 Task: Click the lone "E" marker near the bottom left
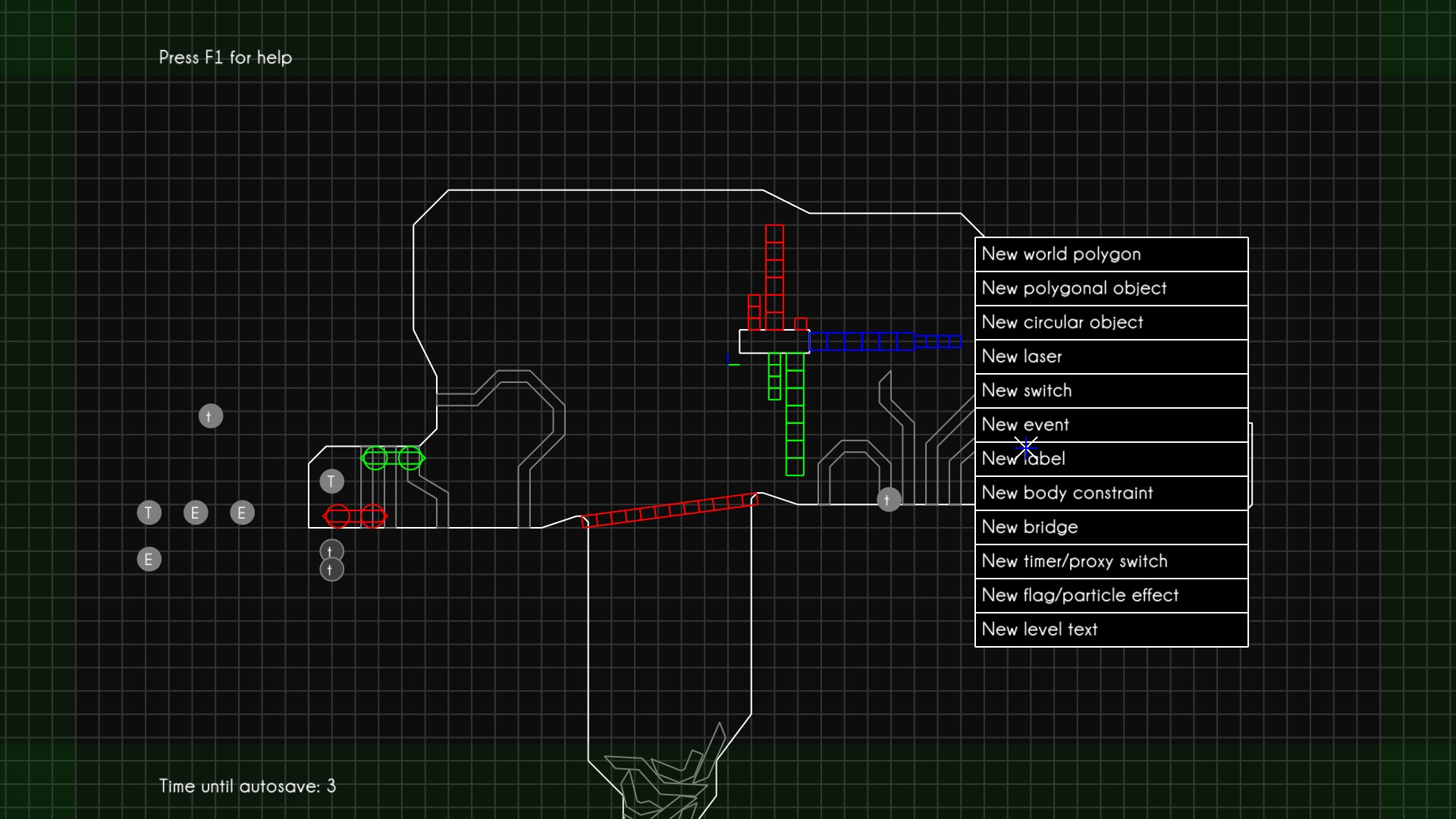pyautogui.click(x=149, y=559)
